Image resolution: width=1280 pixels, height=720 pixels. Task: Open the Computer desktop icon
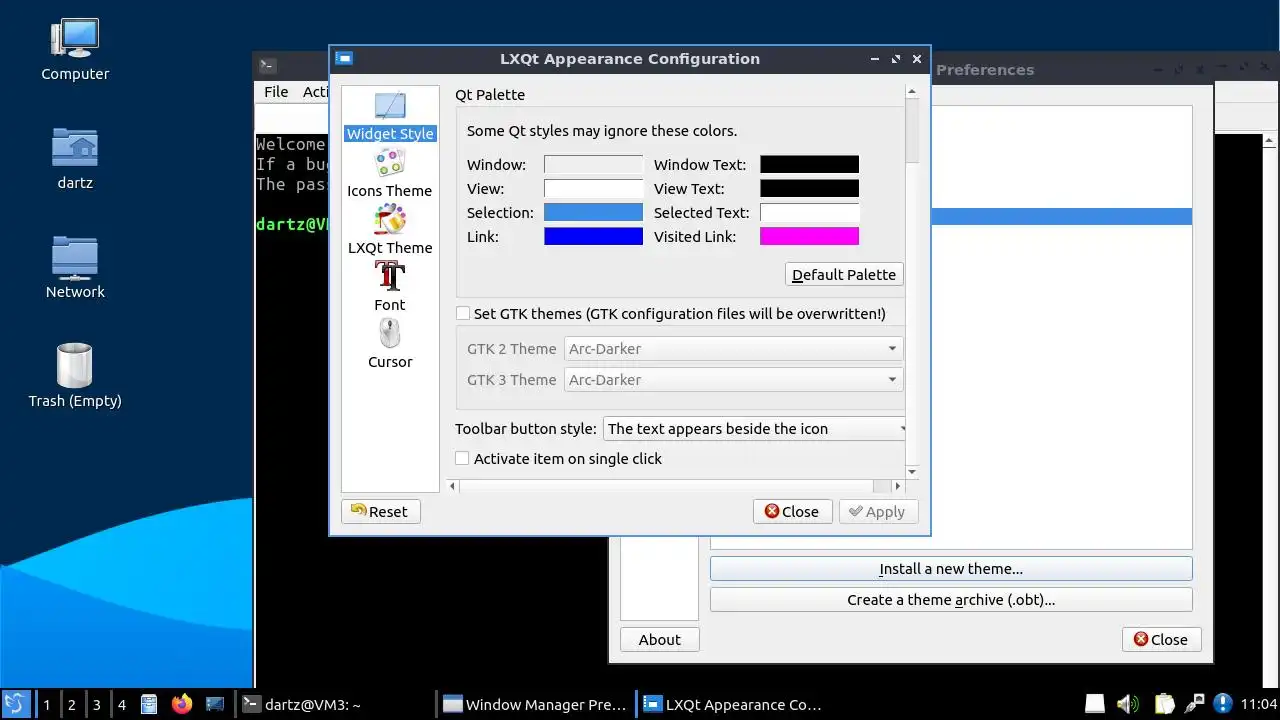coord(75,50)
